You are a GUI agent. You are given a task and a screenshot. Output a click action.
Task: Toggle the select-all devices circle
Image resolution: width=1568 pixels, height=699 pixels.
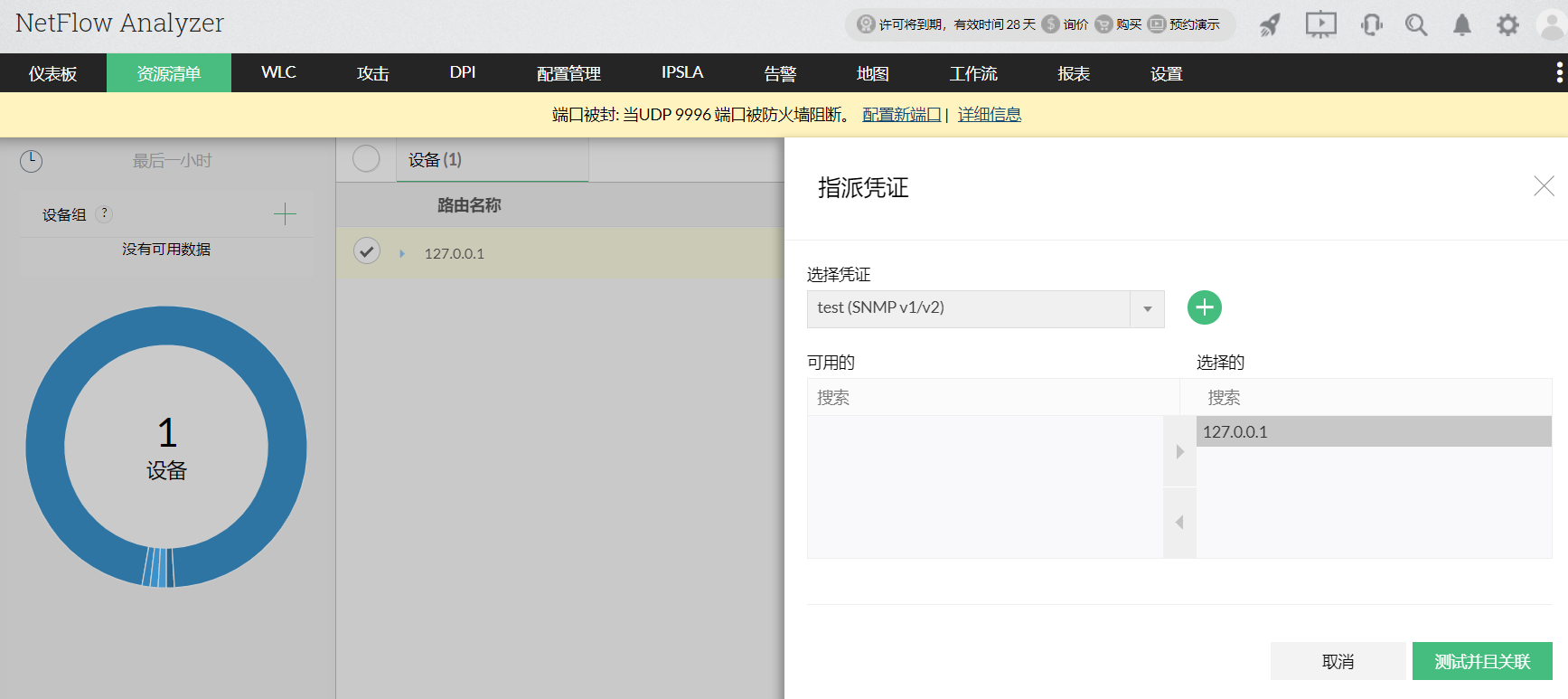(x=366, y=159)
